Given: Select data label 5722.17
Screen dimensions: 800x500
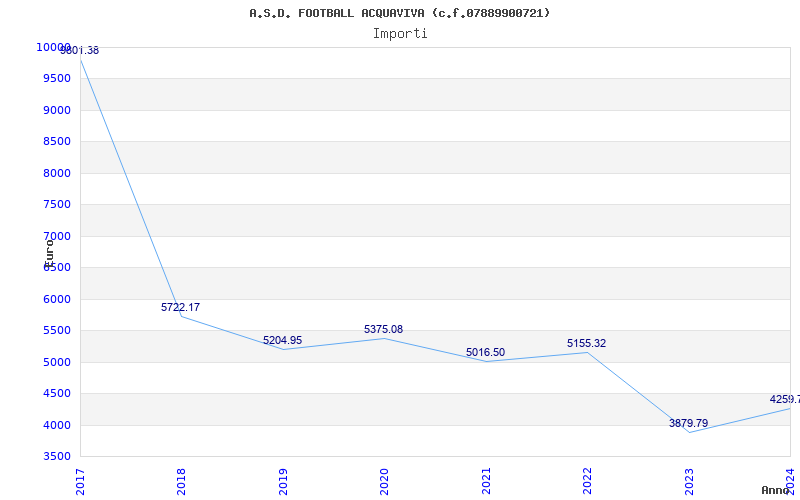Looking at the screenshot, I should coord(181,308).
